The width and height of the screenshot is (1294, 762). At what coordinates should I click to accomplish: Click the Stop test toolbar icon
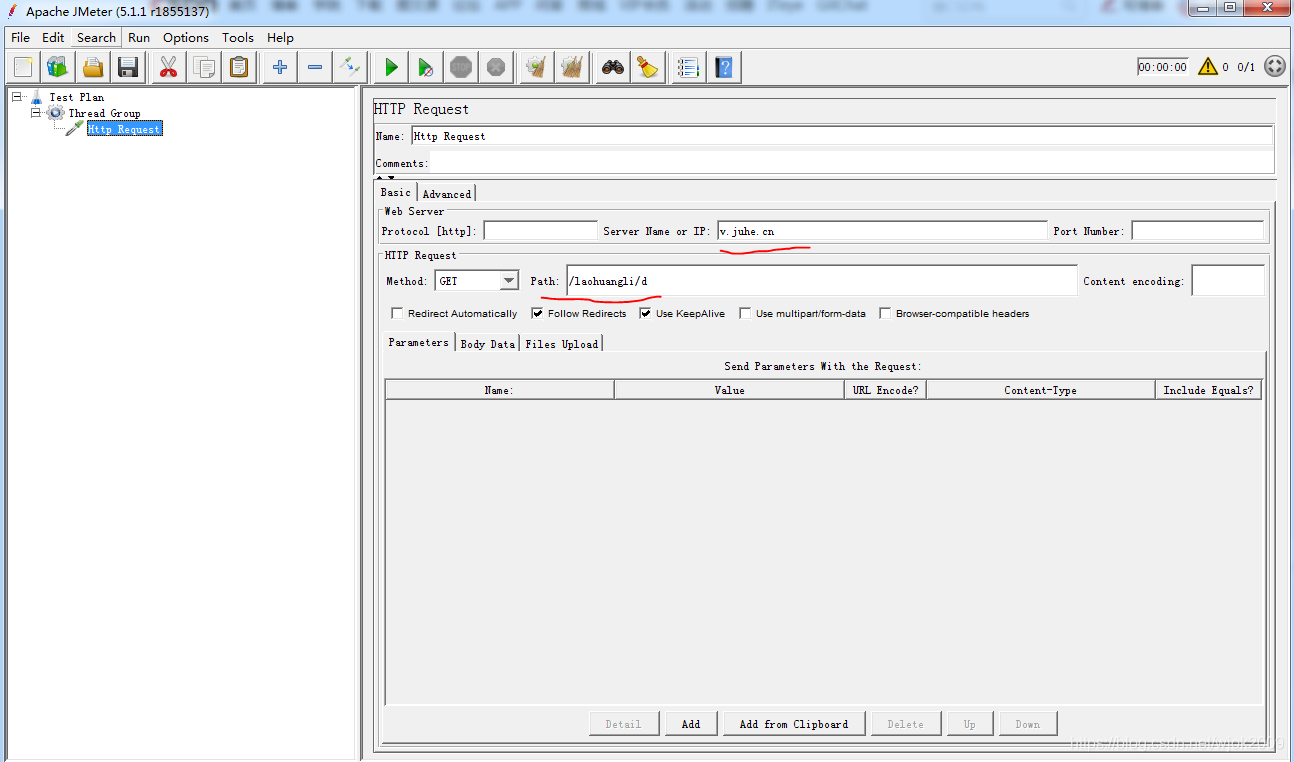pyautogui.click(x=461, y=67)
